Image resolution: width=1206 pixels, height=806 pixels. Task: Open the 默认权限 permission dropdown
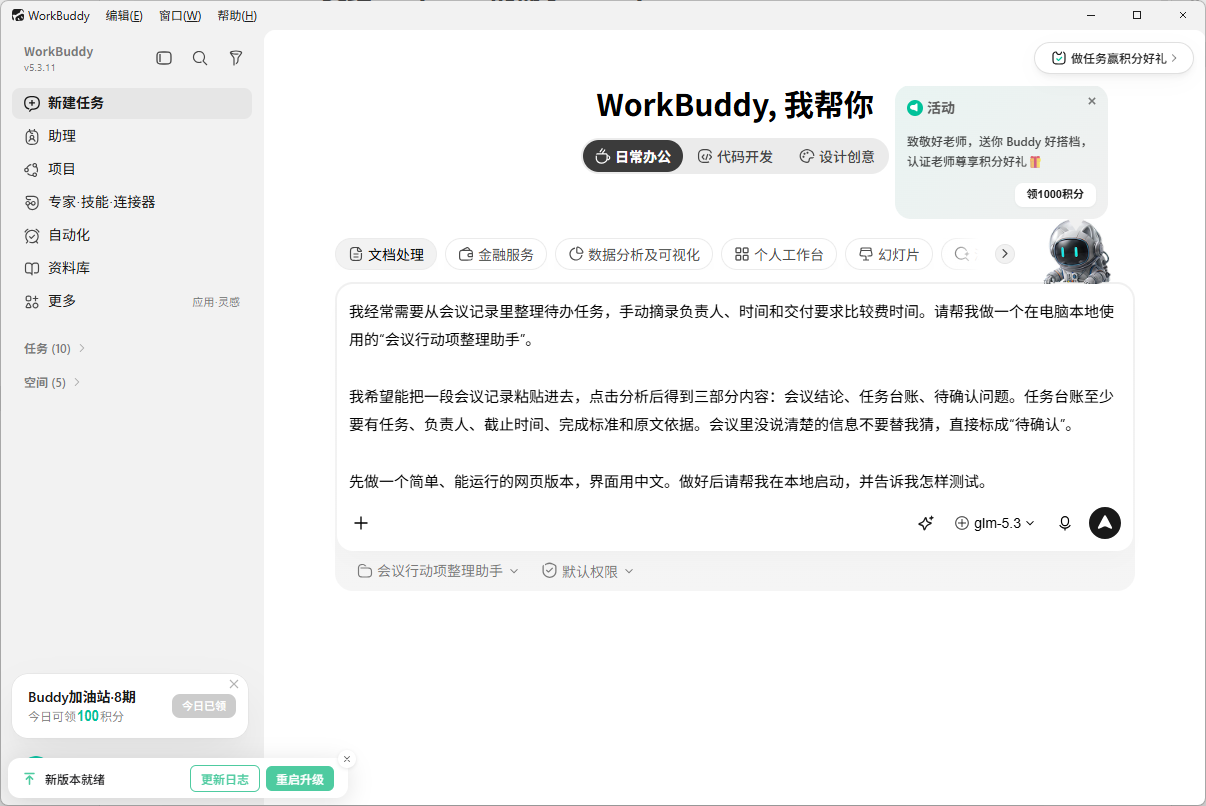588,571
